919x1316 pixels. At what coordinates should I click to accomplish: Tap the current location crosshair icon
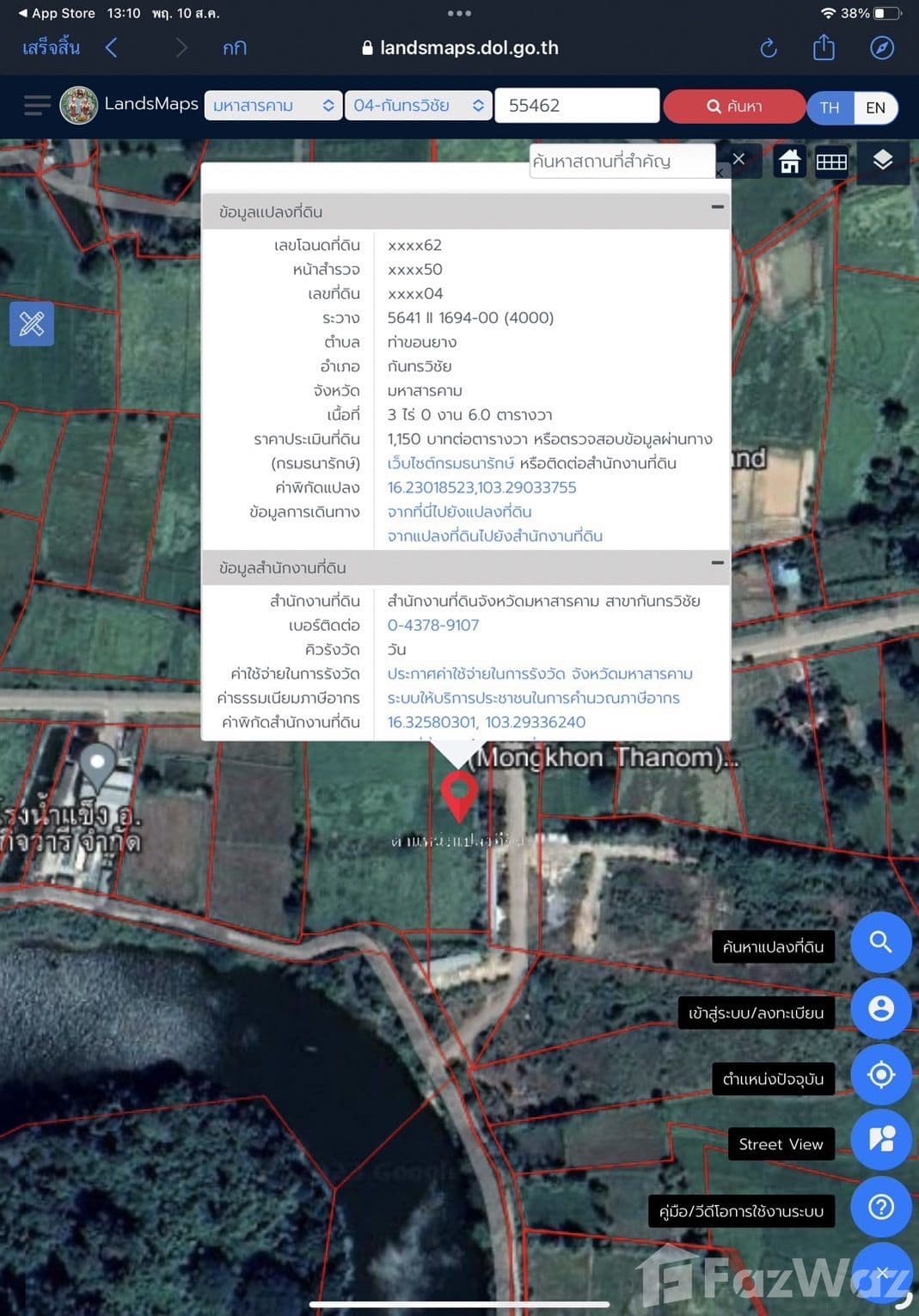point(880,1075)
